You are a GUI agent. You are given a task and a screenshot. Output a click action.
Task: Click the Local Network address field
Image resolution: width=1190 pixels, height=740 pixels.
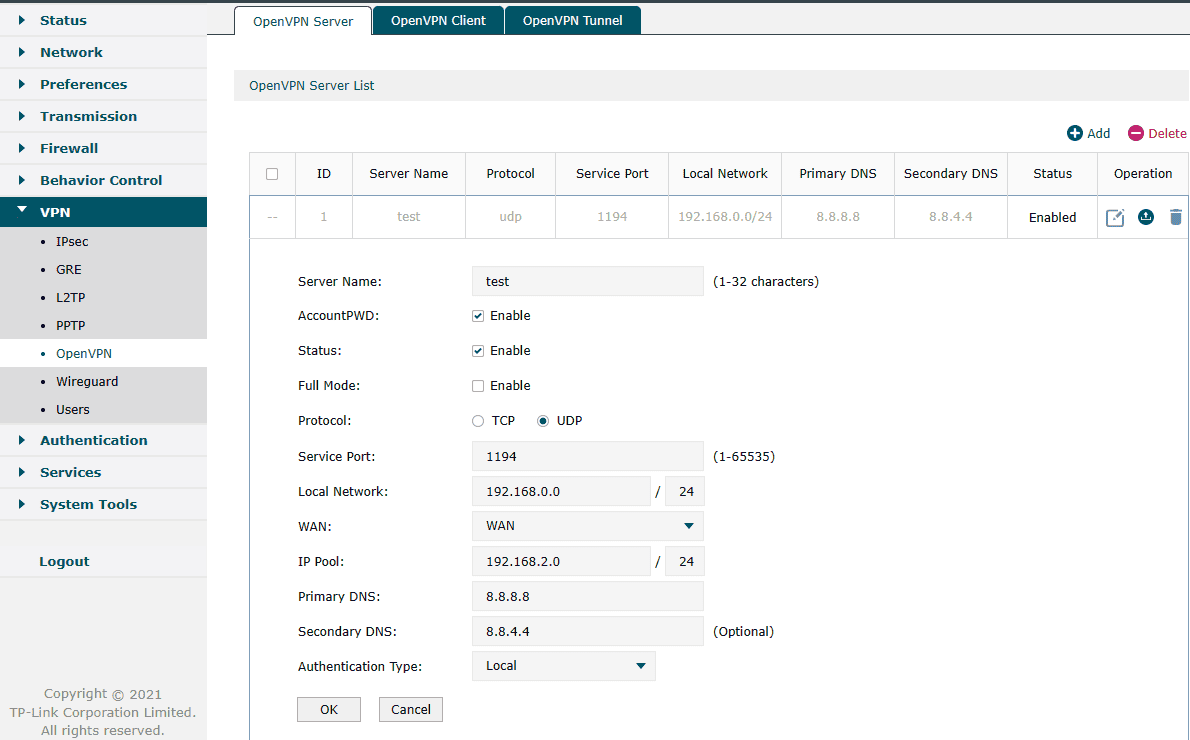tap(561, 492)
